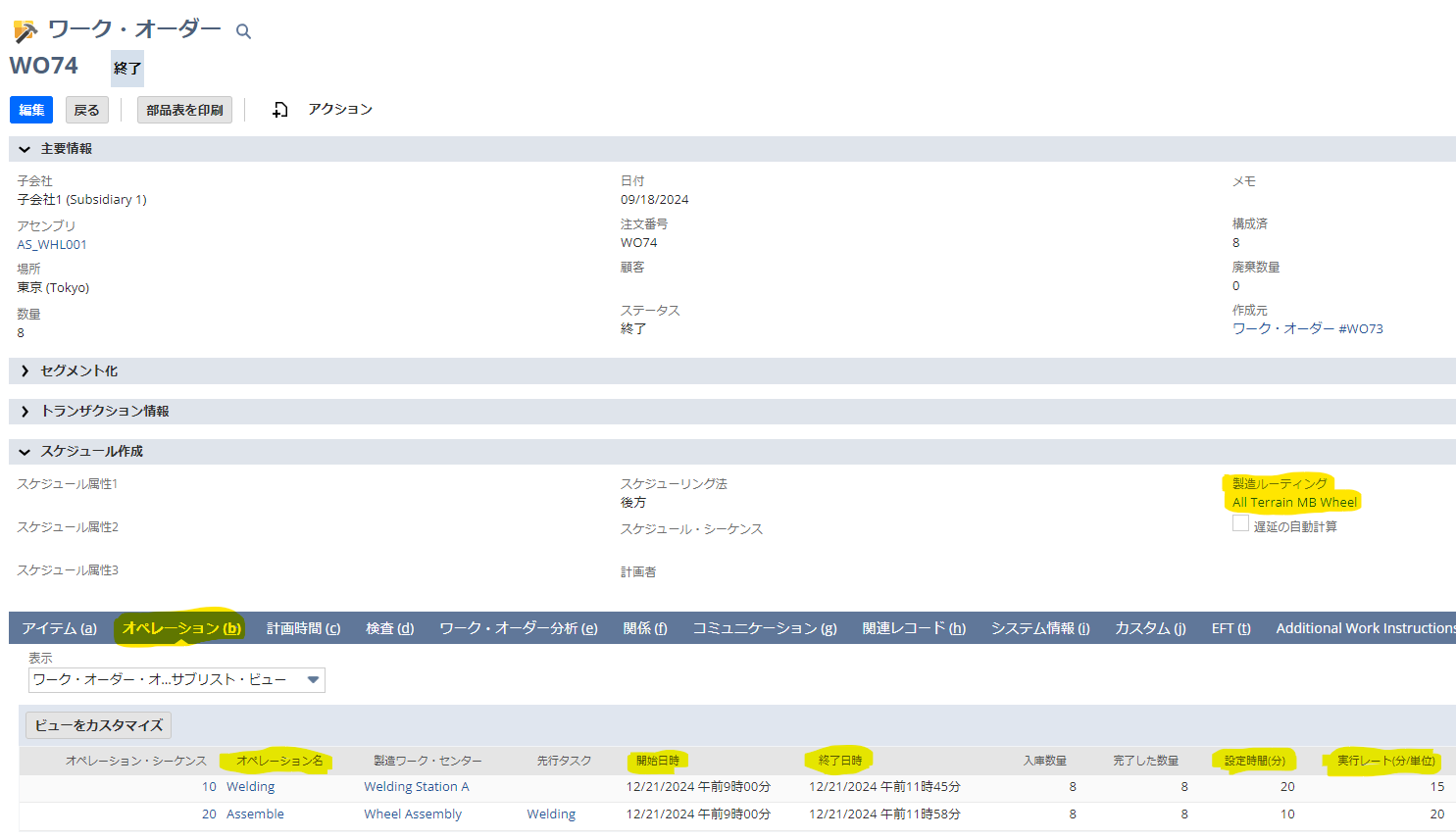
Task: Open the Welding predecessor link in Assemble row
Action: tap(551, 814)
